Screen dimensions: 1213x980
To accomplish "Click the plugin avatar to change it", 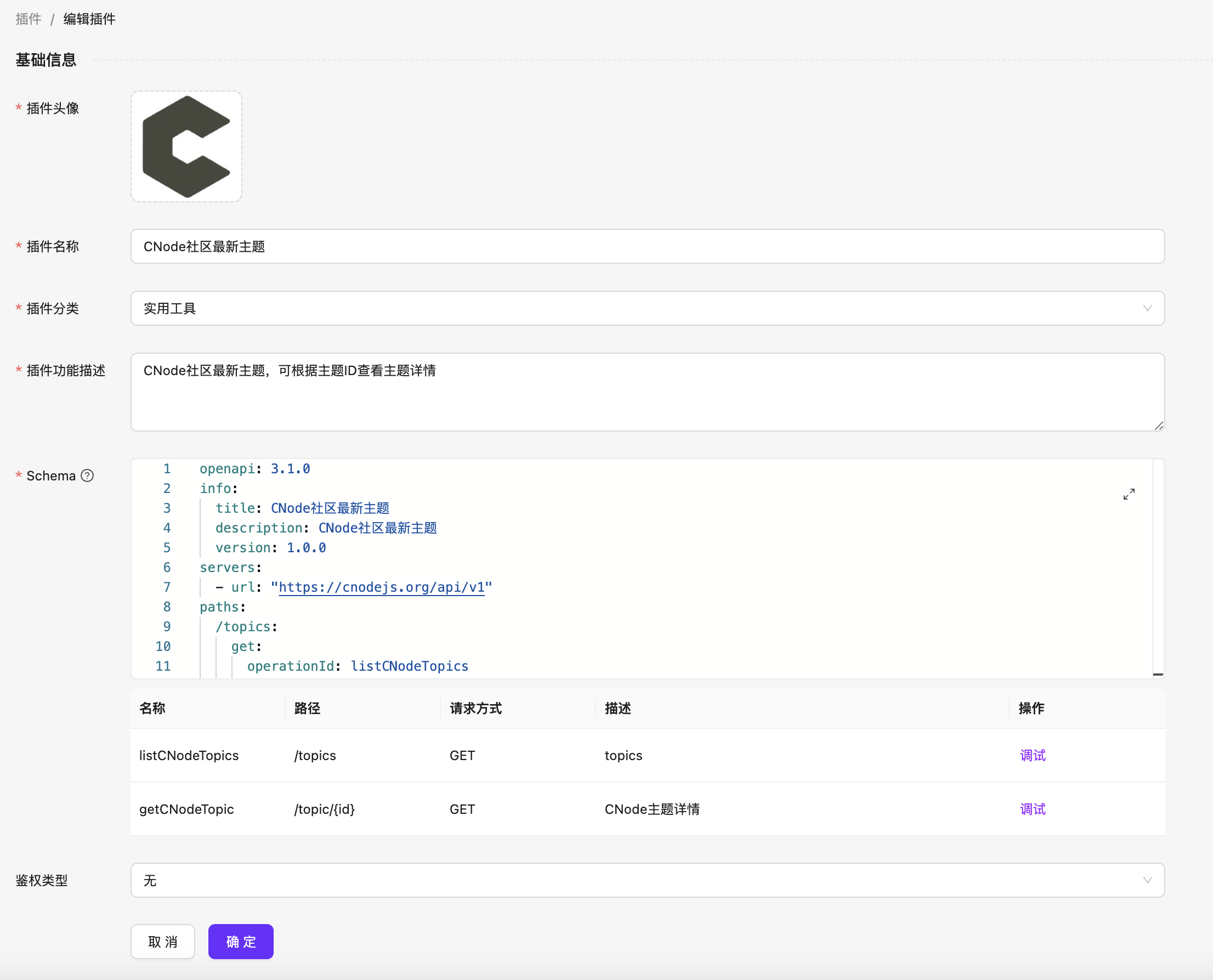I will [186, 146].
